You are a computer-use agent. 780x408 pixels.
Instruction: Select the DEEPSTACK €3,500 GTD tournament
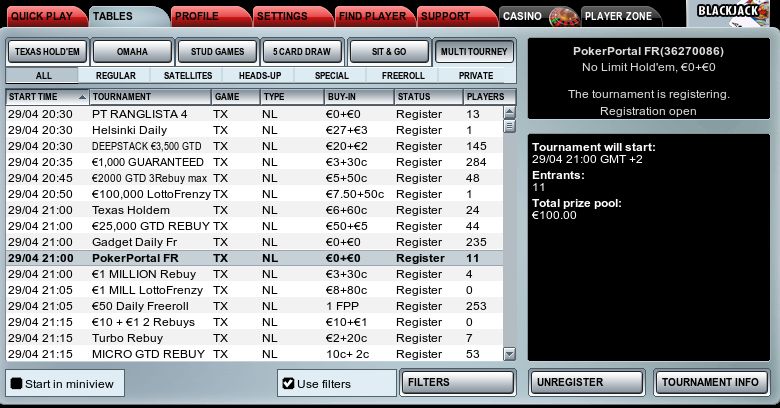(x=254, y=146)
